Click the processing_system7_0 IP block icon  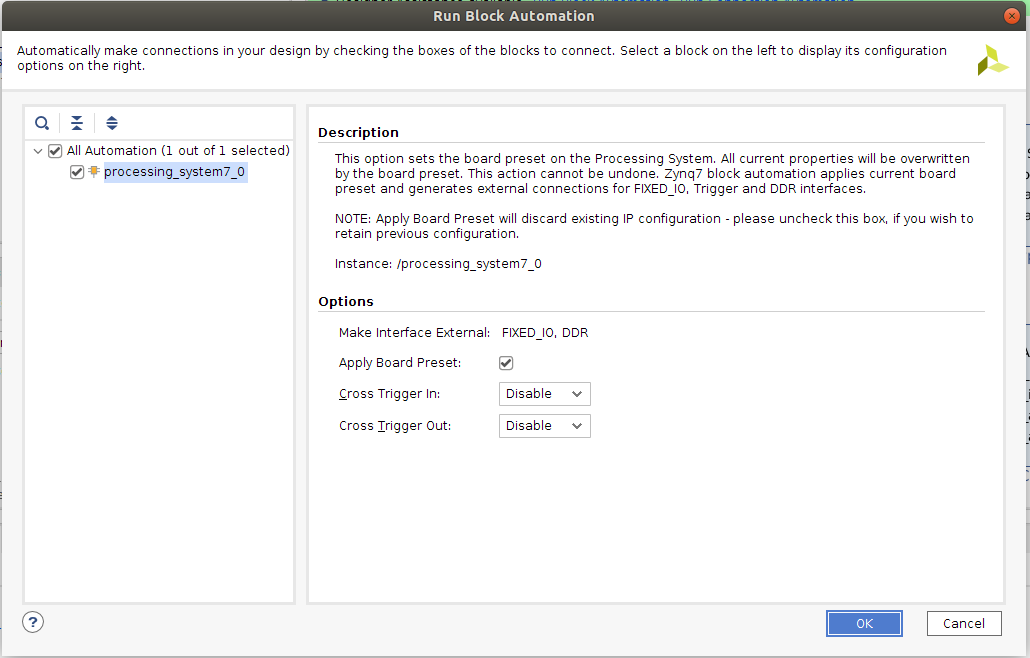(94, 172)
